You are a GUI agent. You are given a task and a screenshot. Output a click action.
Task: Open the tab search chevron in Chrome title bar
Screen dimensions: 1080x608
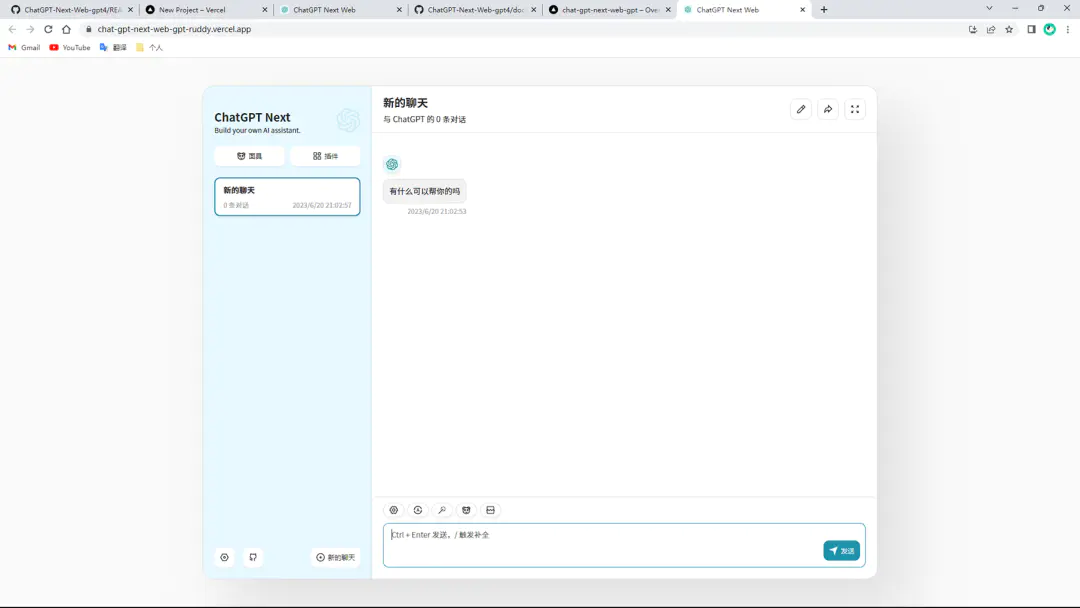click(x=989, y=8)
